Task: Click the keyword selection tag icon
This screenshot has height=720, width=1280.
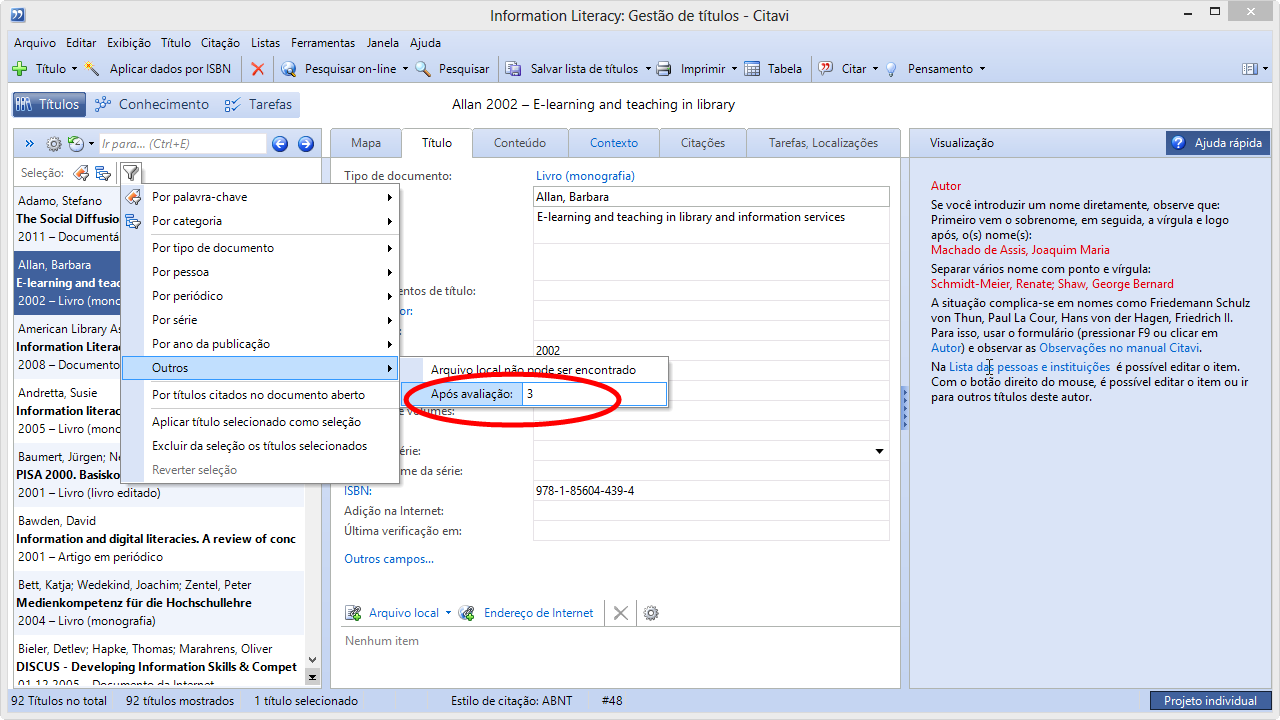Action: click(81, 173)
